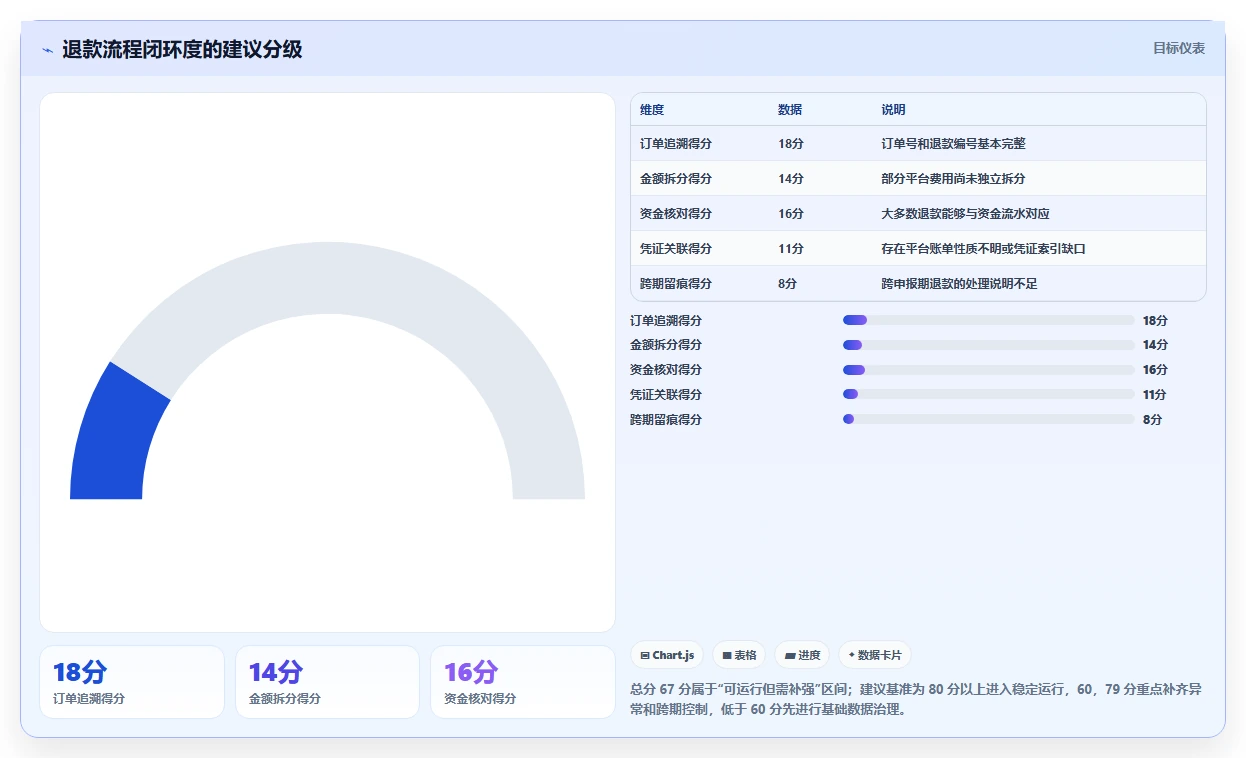Select the 跨期留痕得分 table row label
Image resolution: width=1246 pixels, height=758 pixels.
click(x=676, y=284)
